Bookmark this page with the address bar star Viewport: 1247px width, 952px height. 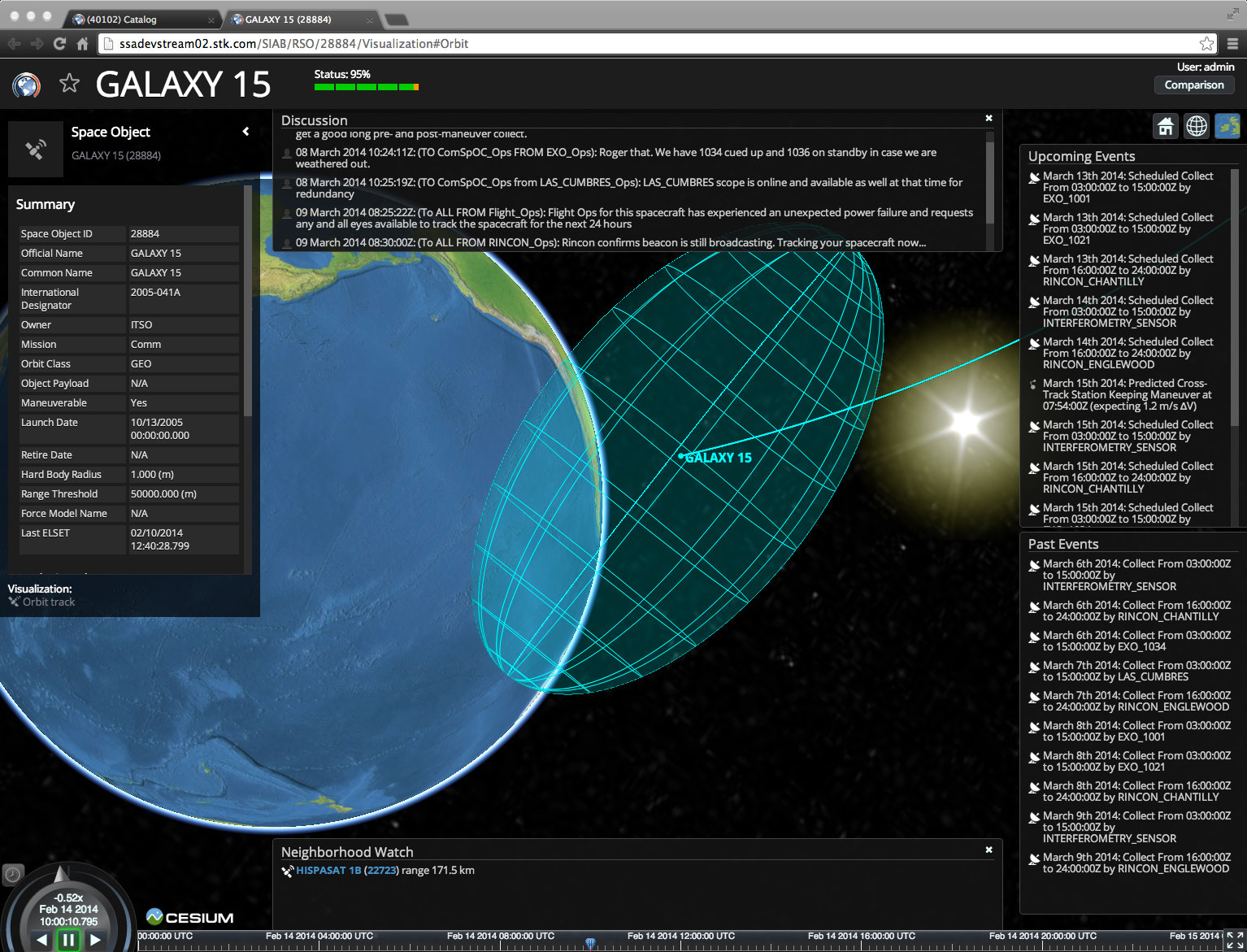[1207, 44]
